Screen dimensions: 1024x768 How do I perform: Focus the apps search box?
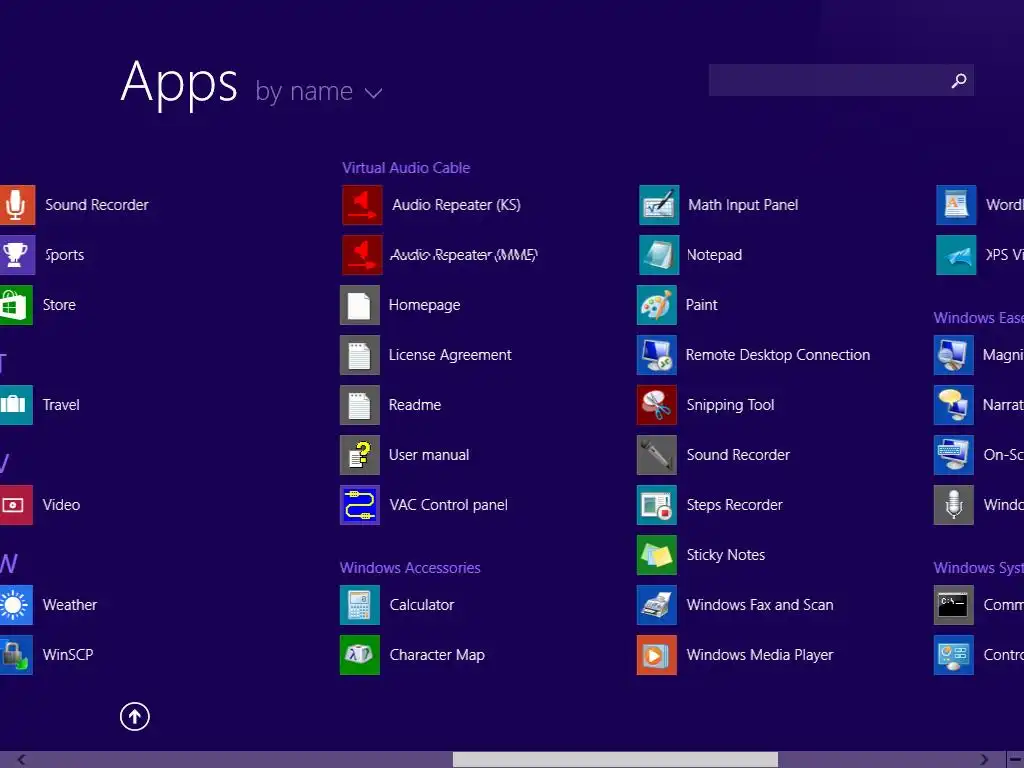pyautogui.click(x=841, y=80)
